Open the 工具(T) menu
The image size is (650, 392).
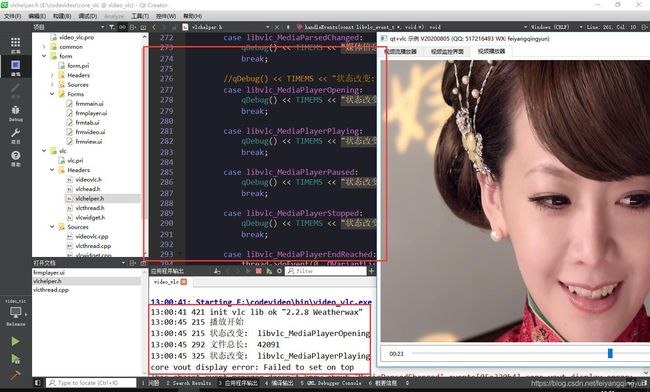140,16
